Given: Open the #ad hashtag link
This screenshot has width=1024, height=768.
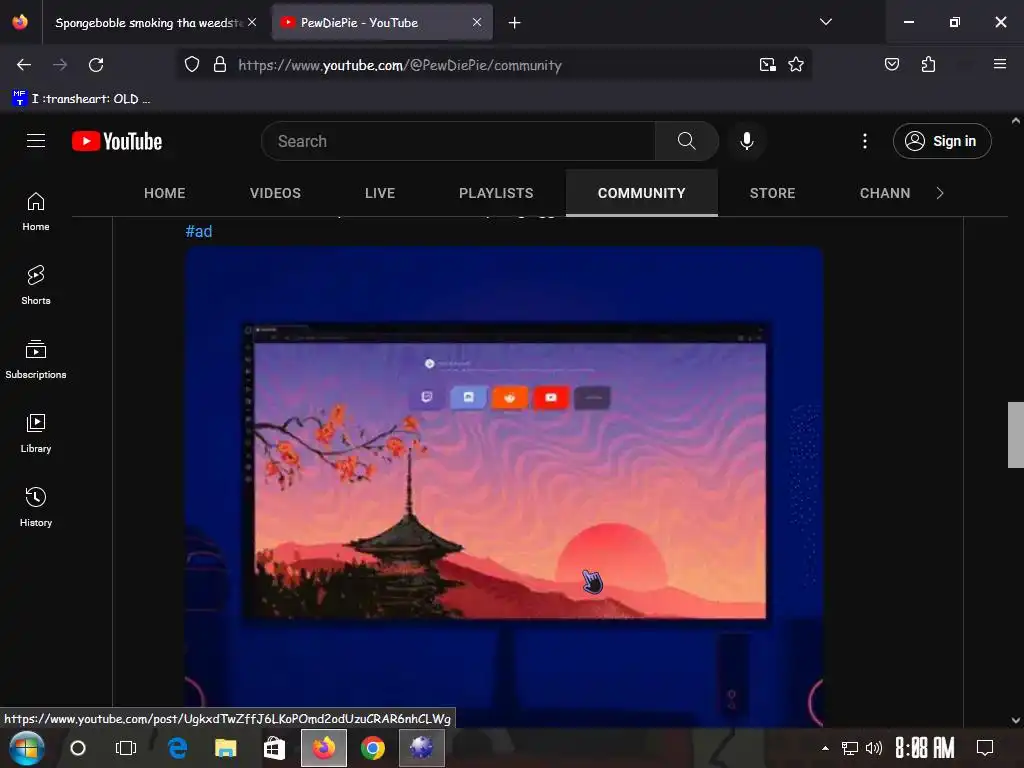Looking at the screenshot, I should point(199,231).
